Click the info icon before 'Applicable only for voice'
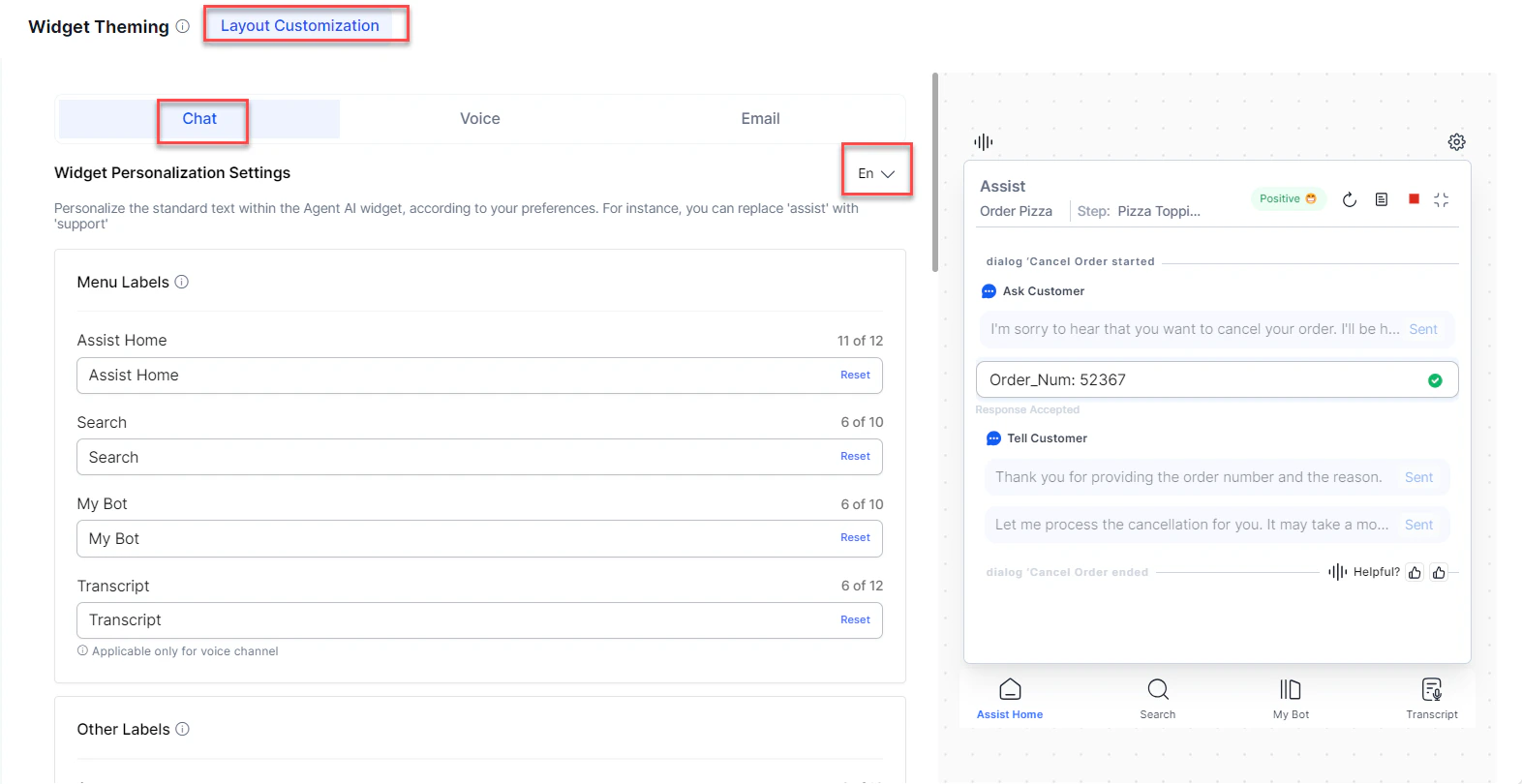The height and width of the screenshot is (784, 1522). [82, 651]
